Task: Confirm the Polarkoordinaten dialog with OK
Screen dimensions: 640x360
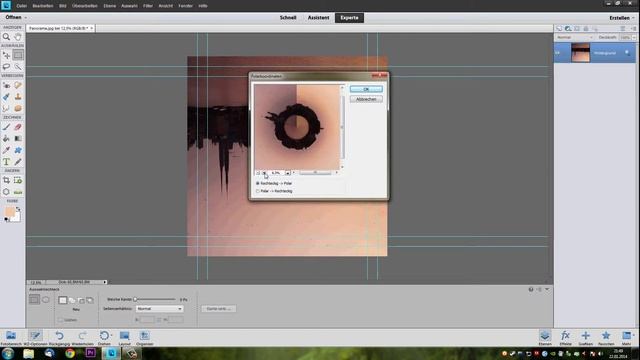Action: coord(366,89)
